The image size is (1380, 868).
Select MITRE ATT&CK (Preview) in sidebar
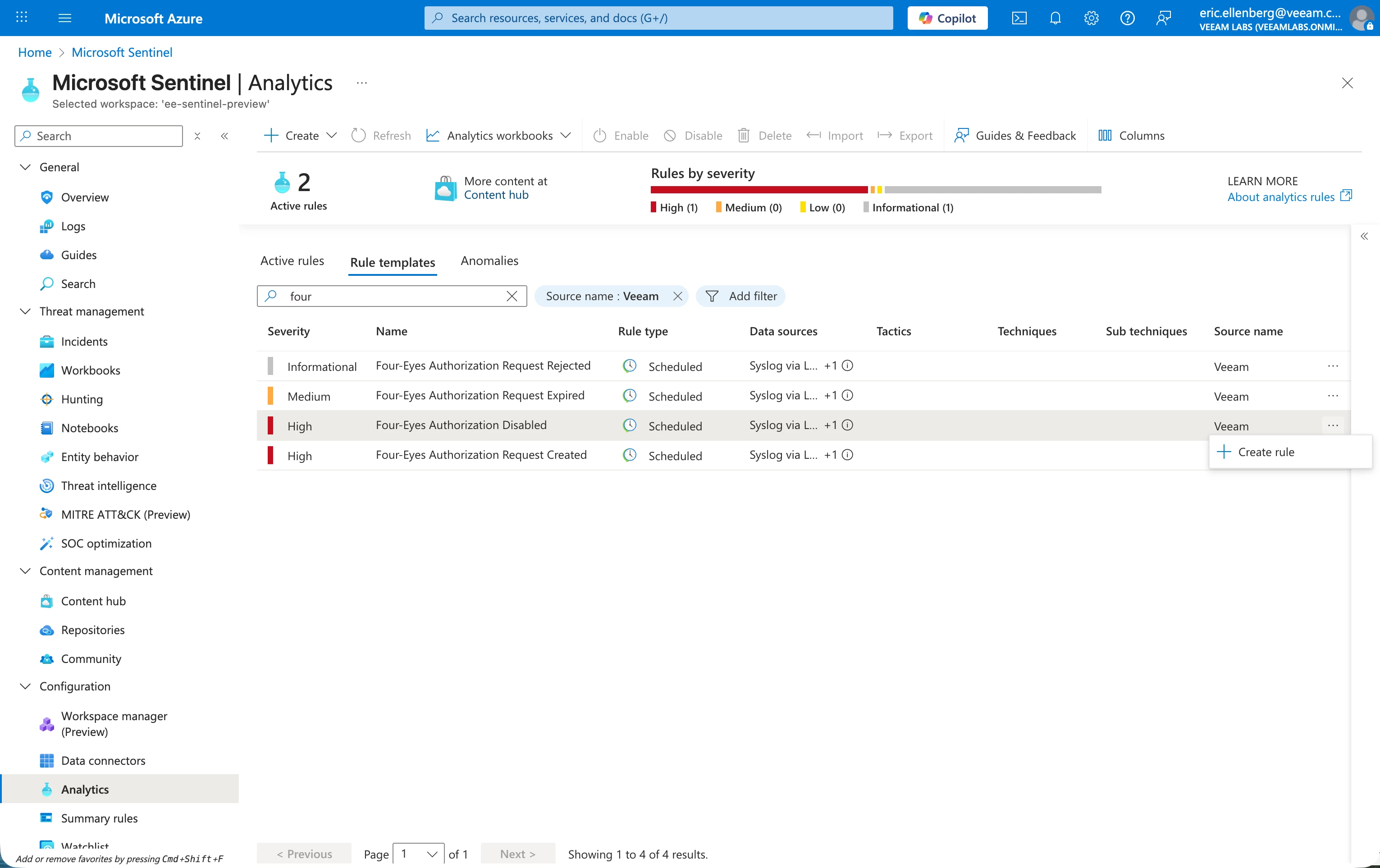126,515
